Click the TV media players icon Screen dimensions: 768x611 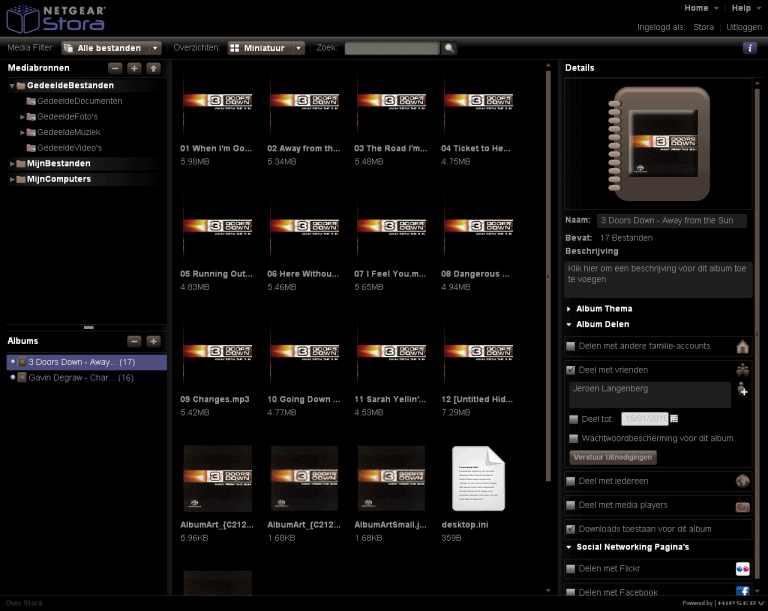coord(743,505)
